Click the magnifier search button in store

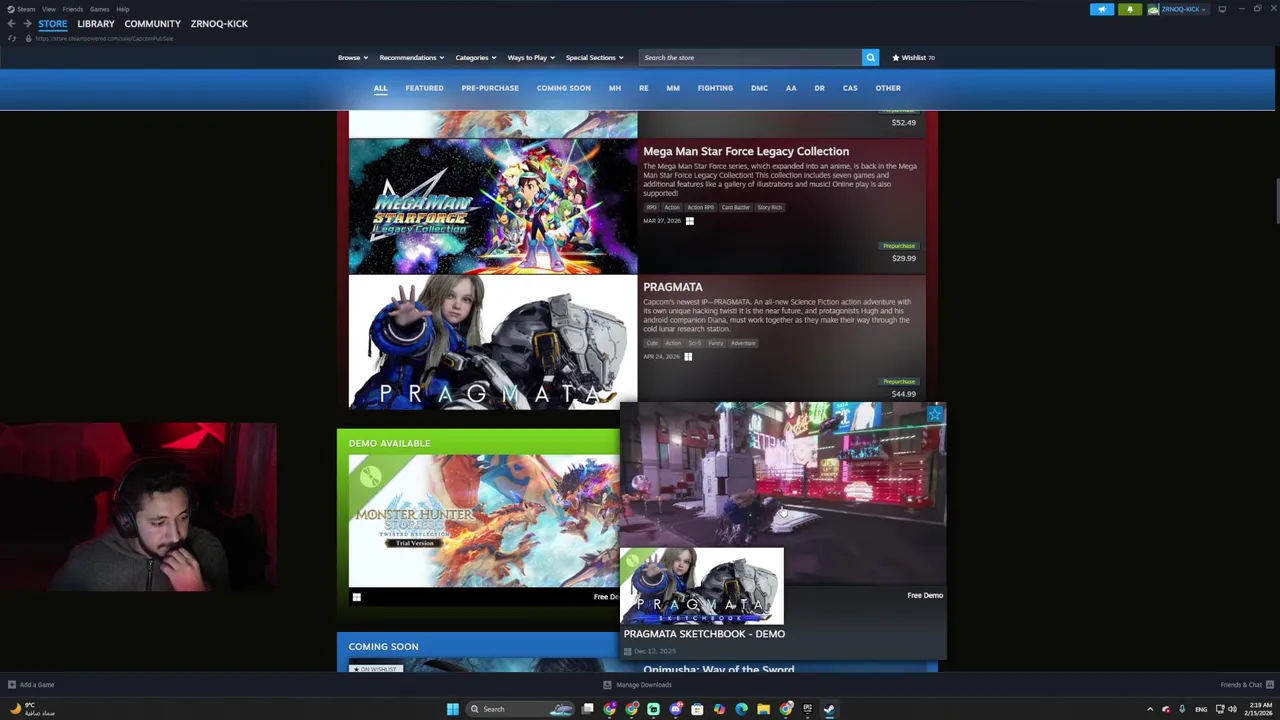tap(870, 57)
